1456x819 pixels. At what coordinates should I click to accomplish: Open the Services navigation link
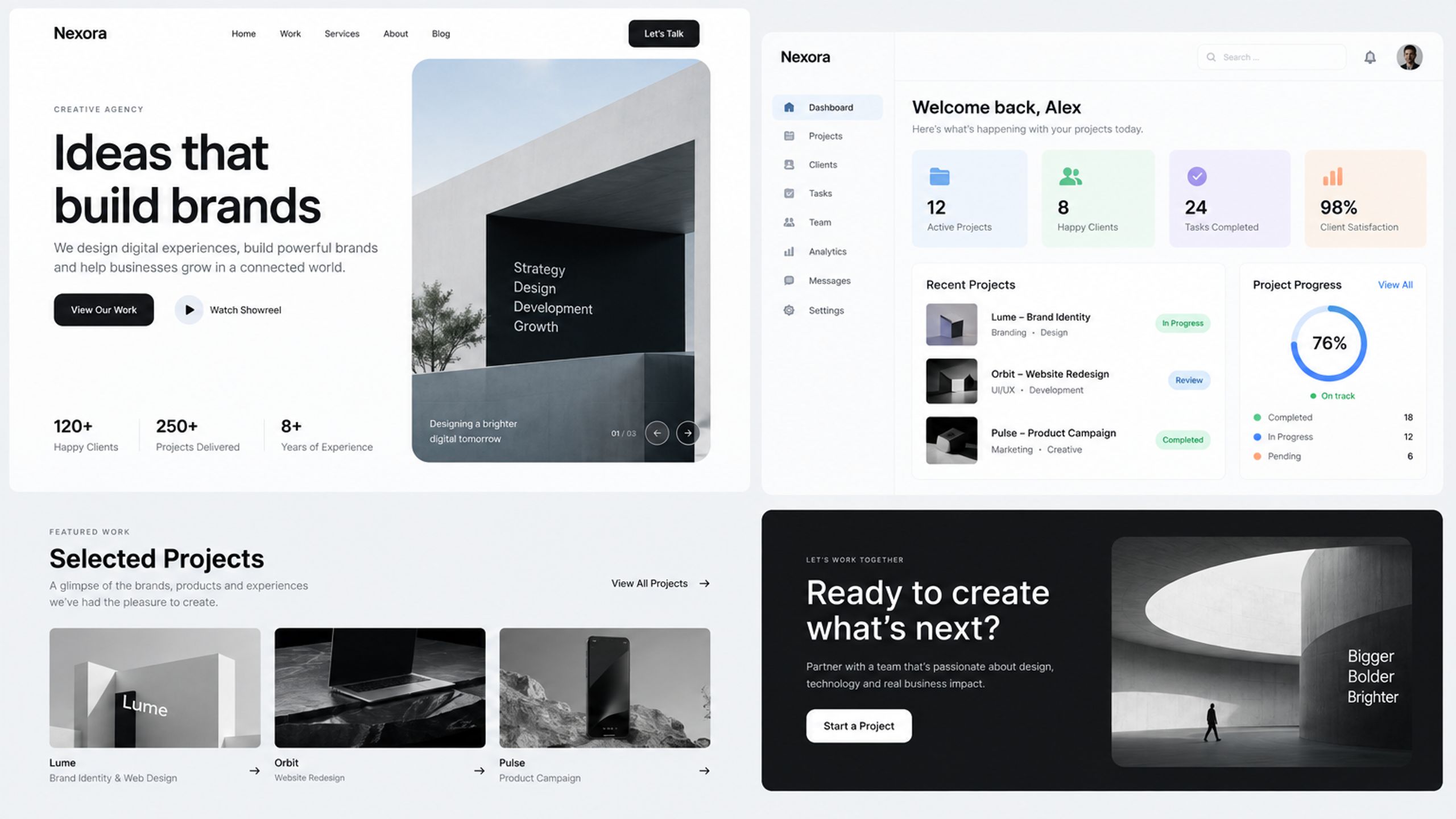pos(342,34)
